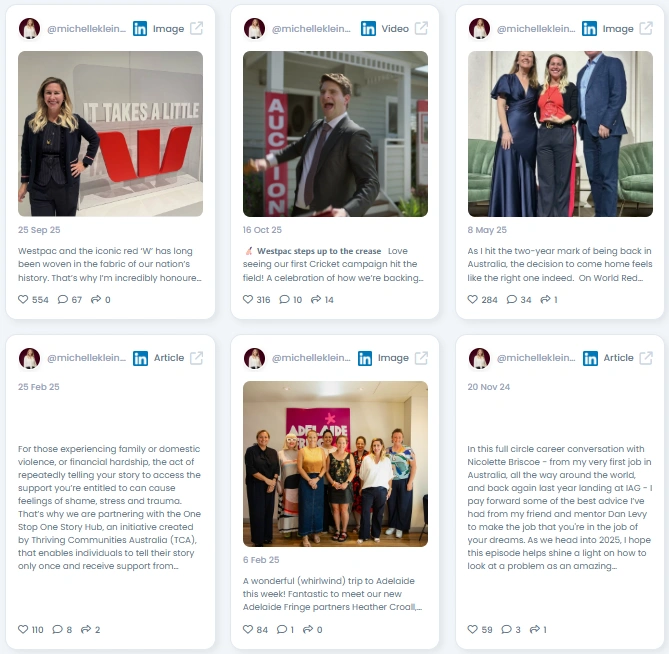Open the 25 Sep 25 post via external link icon
The height and width of the screenshot is (654, 669).
click(x=196, y=29)
